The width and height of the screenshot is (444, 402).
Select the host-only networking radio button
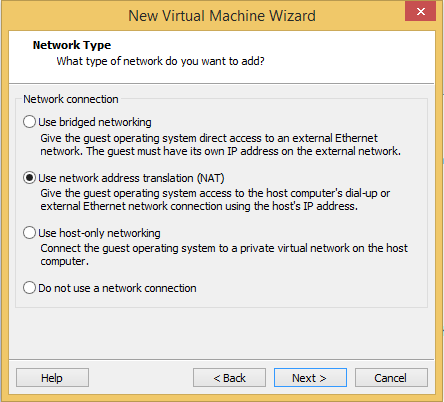pos(29,233)
